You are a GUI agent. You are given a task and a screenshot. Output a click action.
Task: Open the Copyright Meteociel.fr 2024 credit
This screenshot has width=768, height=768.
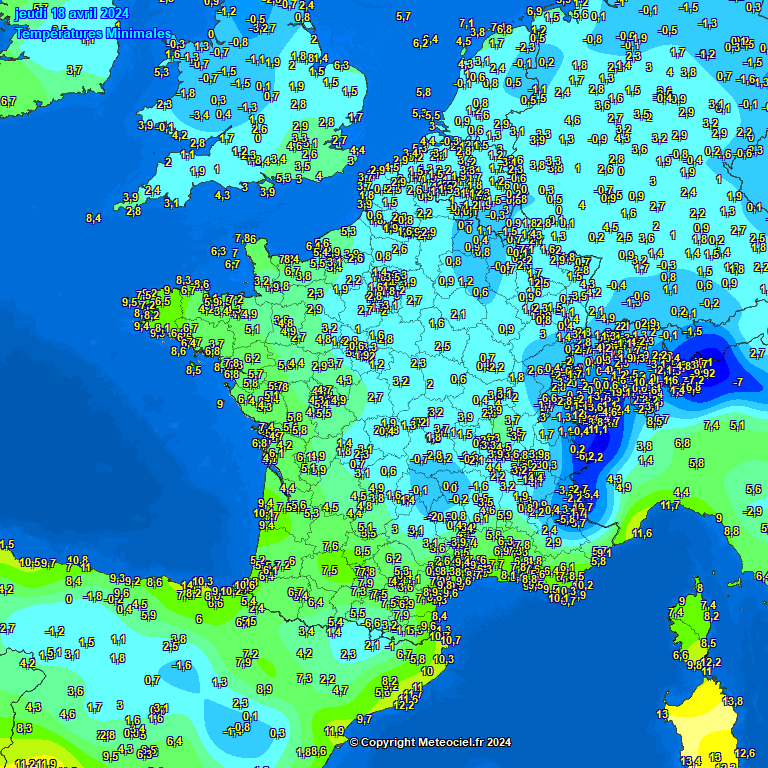click(x=430, y=742)
